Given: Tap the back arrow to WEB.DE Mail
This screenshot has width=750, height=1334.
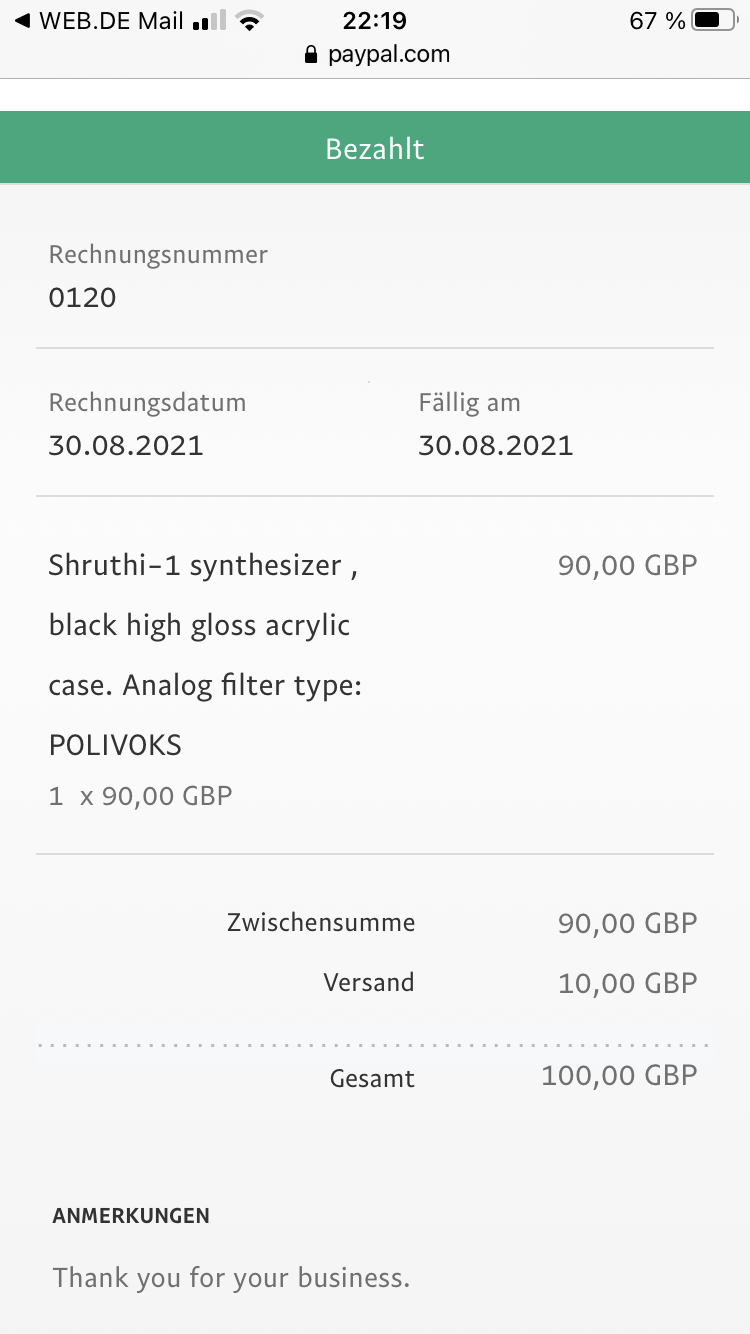Looking at the screenshot, I should [x=22, y=20].
